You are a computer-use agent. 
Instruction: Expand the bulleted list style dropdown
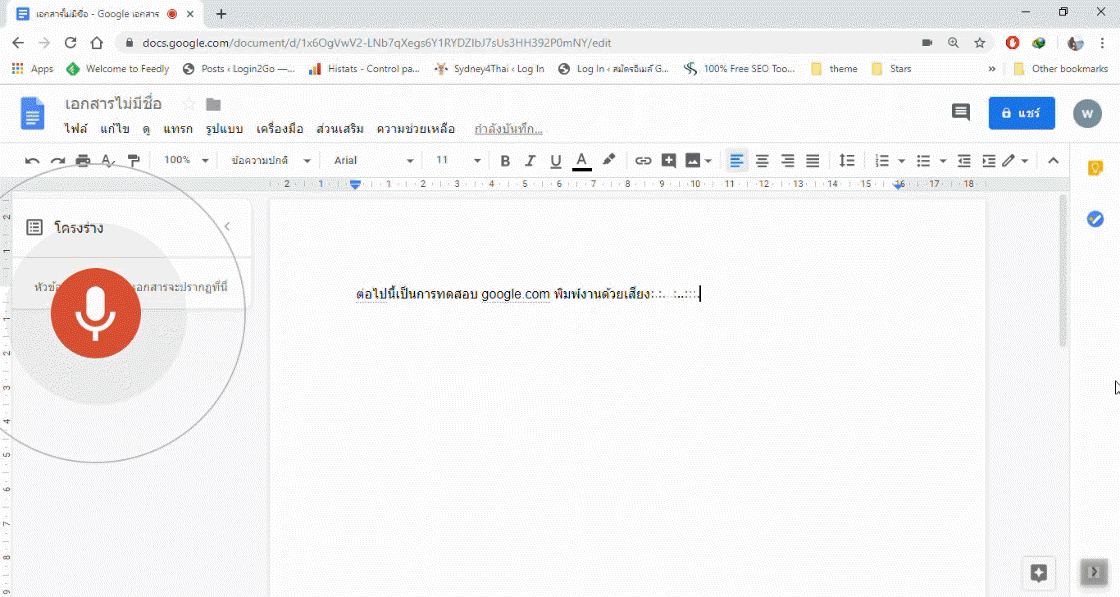(942, 161)
